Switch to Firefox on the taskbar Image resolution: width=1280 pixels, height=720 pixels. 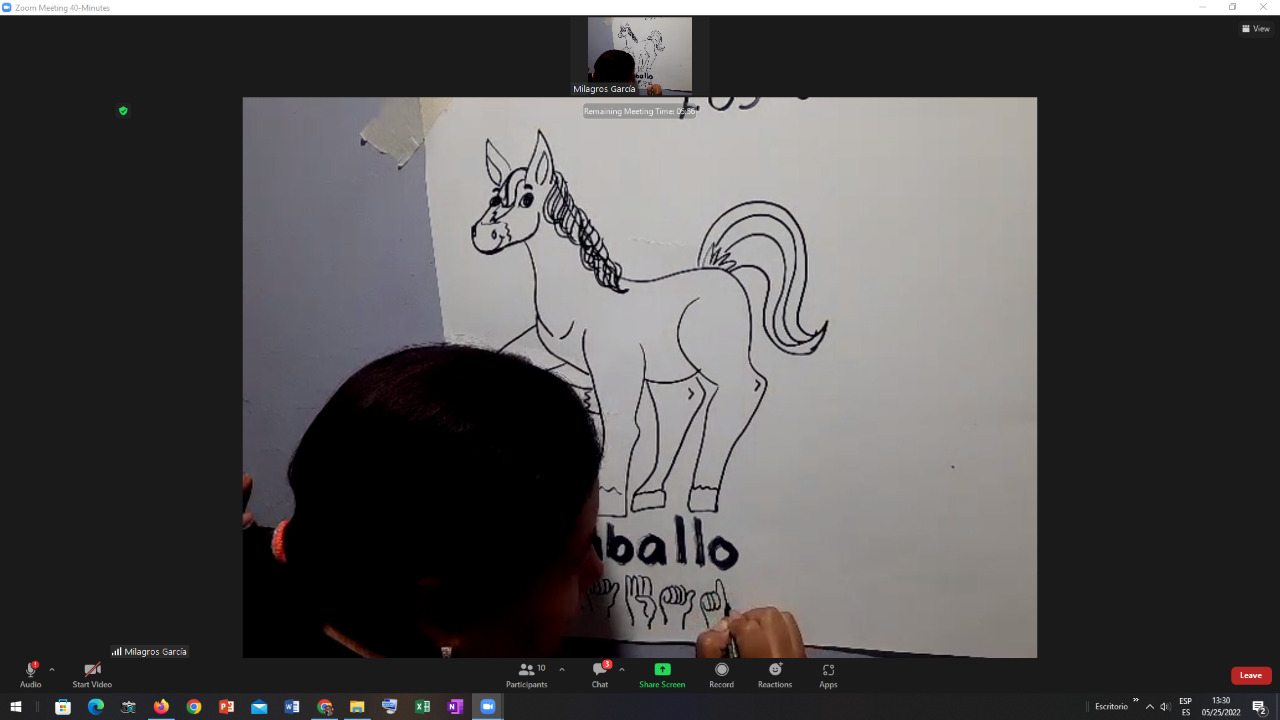point(161,707)
